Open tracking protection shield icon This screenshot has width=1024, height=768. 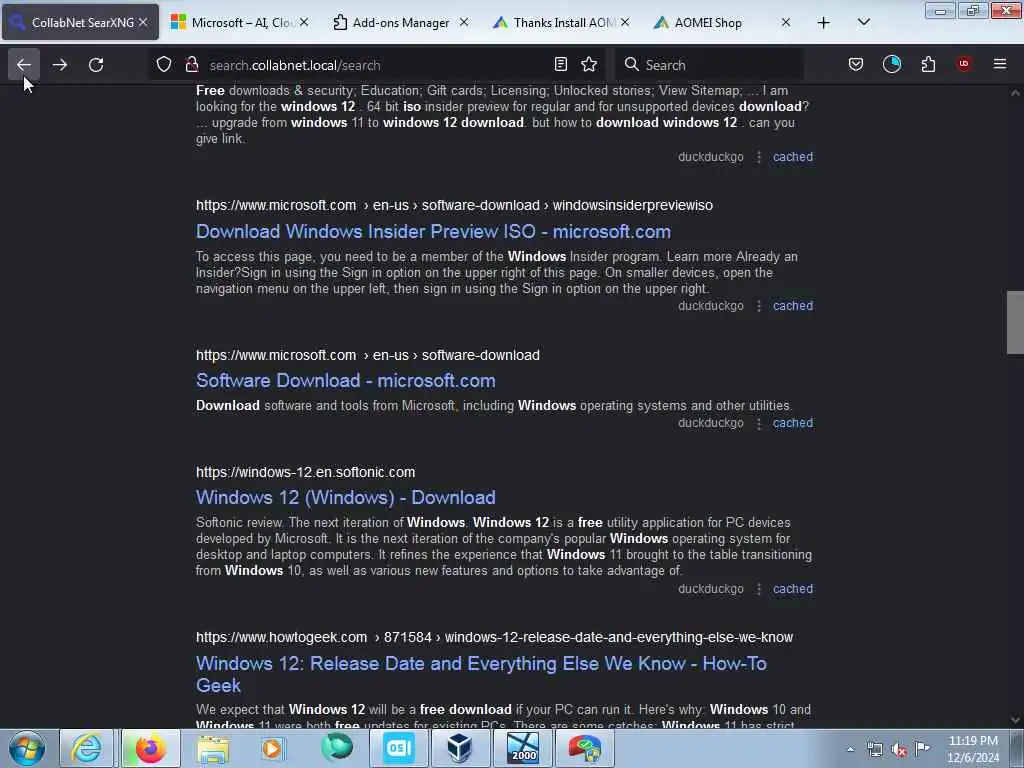pos(164,65)
